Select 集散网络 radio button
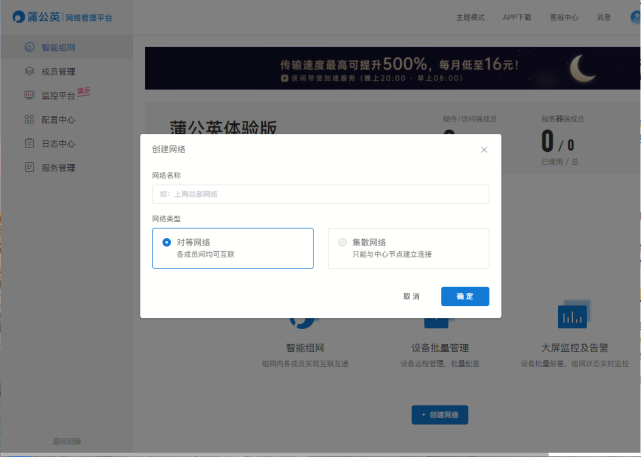 pos(342,242)
